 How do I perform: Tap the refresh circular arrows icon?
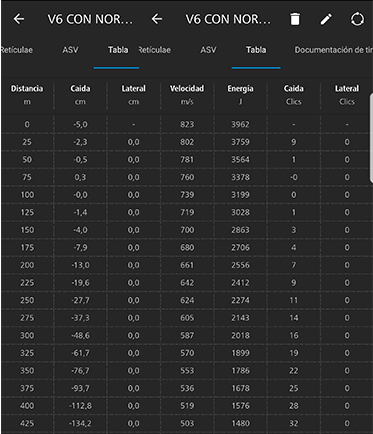pyautogui.click(x=357, y=19)
